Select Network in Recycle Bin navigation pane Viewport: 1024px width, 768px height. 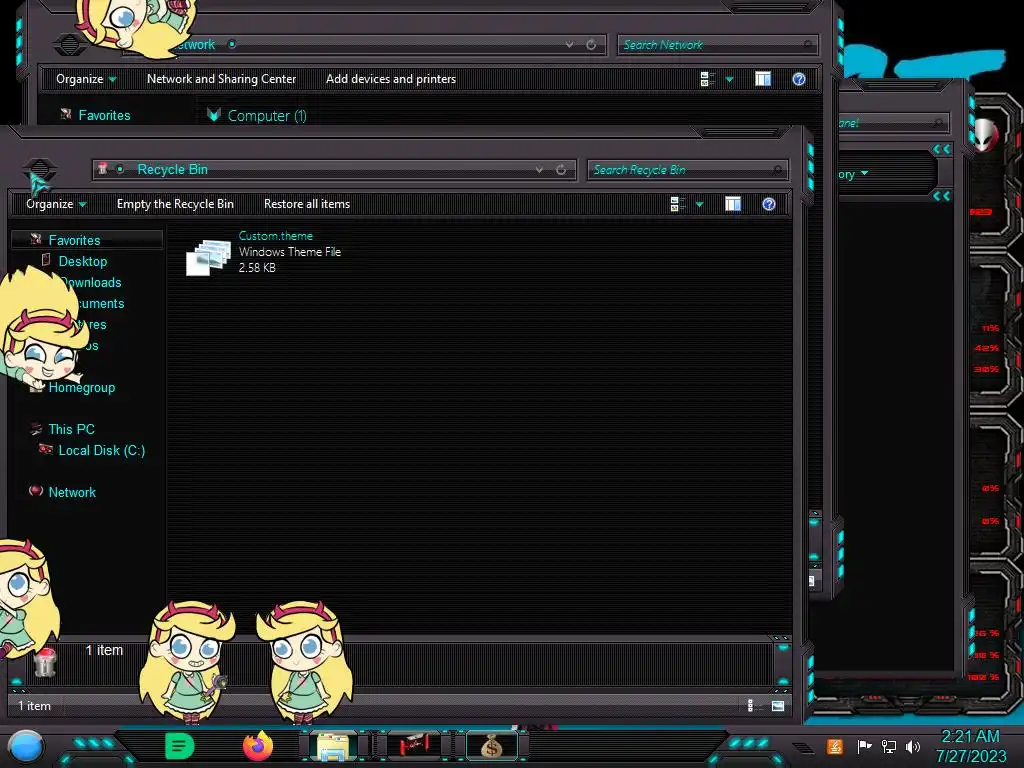coord(72,492)
